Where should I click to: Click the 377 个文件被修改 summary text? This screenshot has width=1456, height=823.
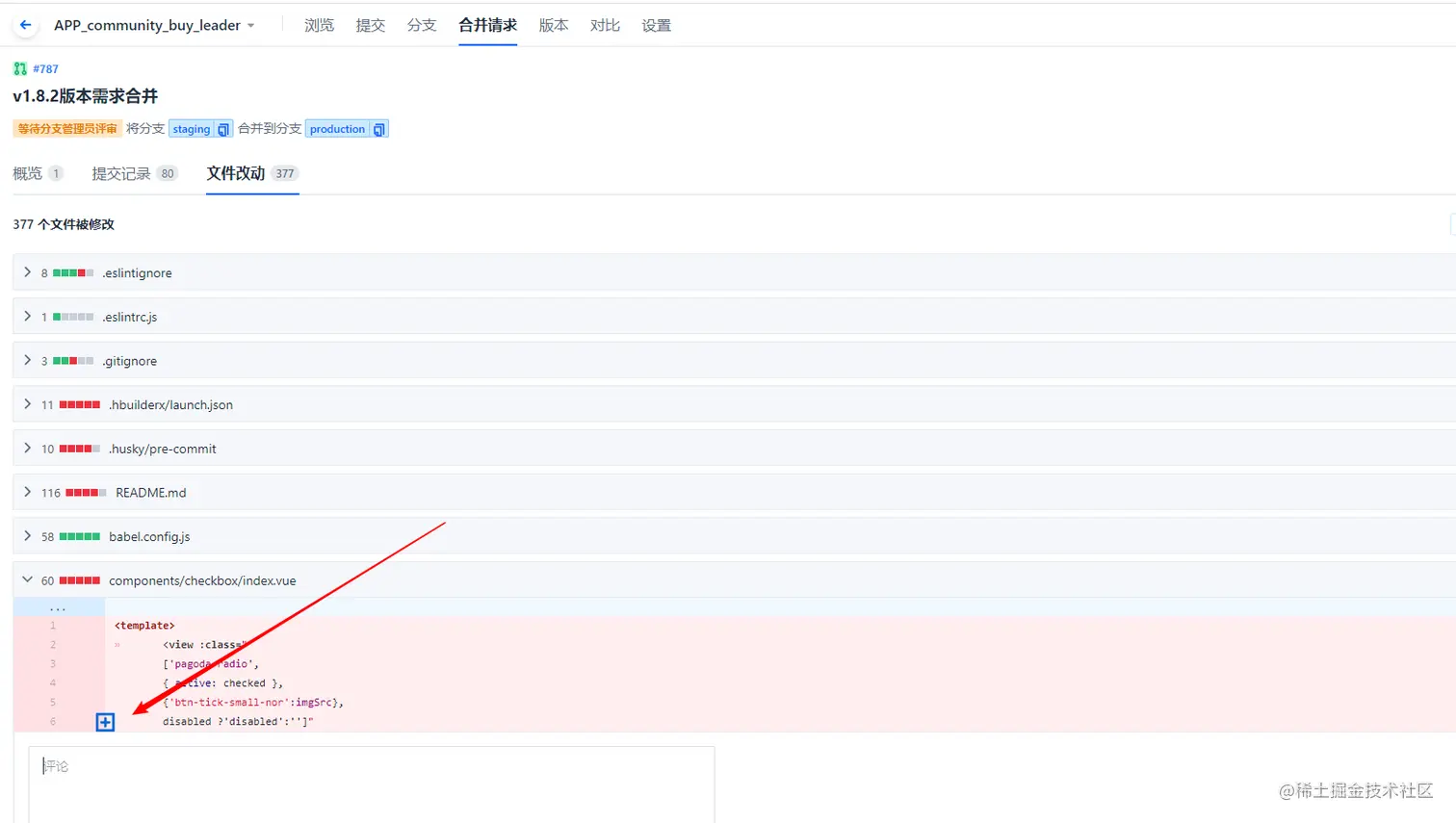pos(64,224)
